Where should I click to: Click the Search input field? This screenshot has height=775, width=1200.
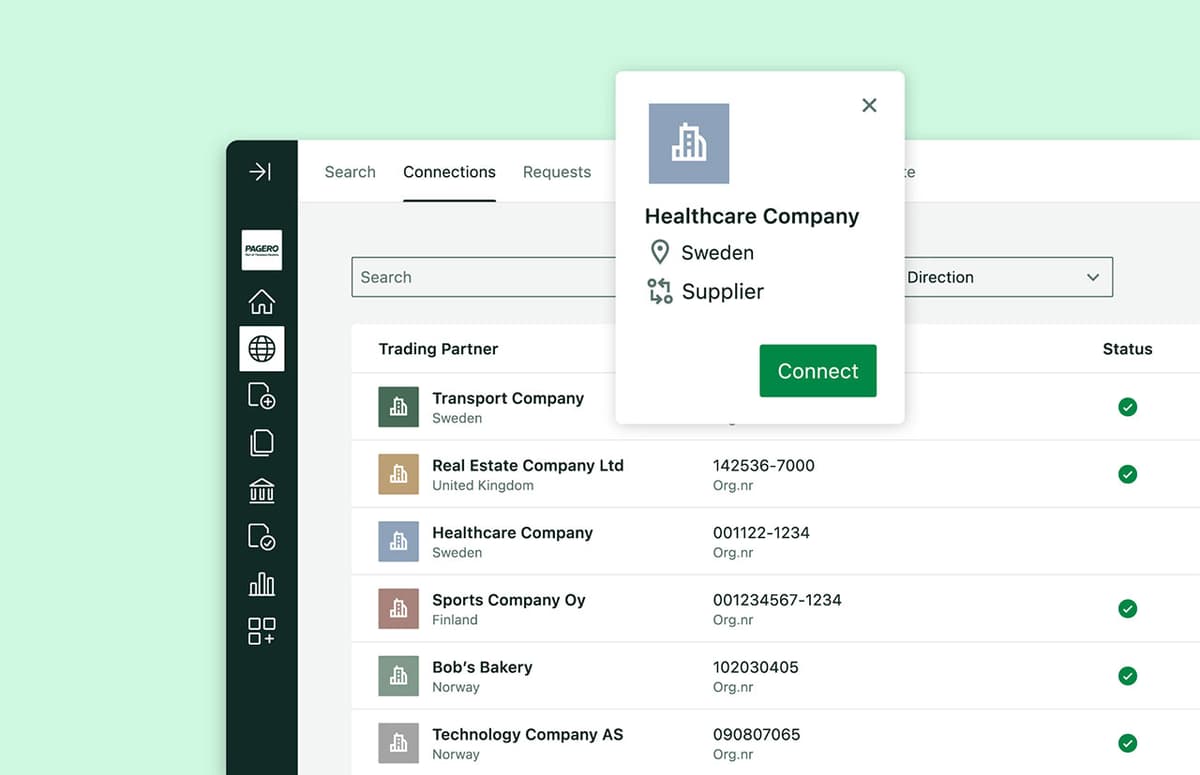click(x=480, y=277)
